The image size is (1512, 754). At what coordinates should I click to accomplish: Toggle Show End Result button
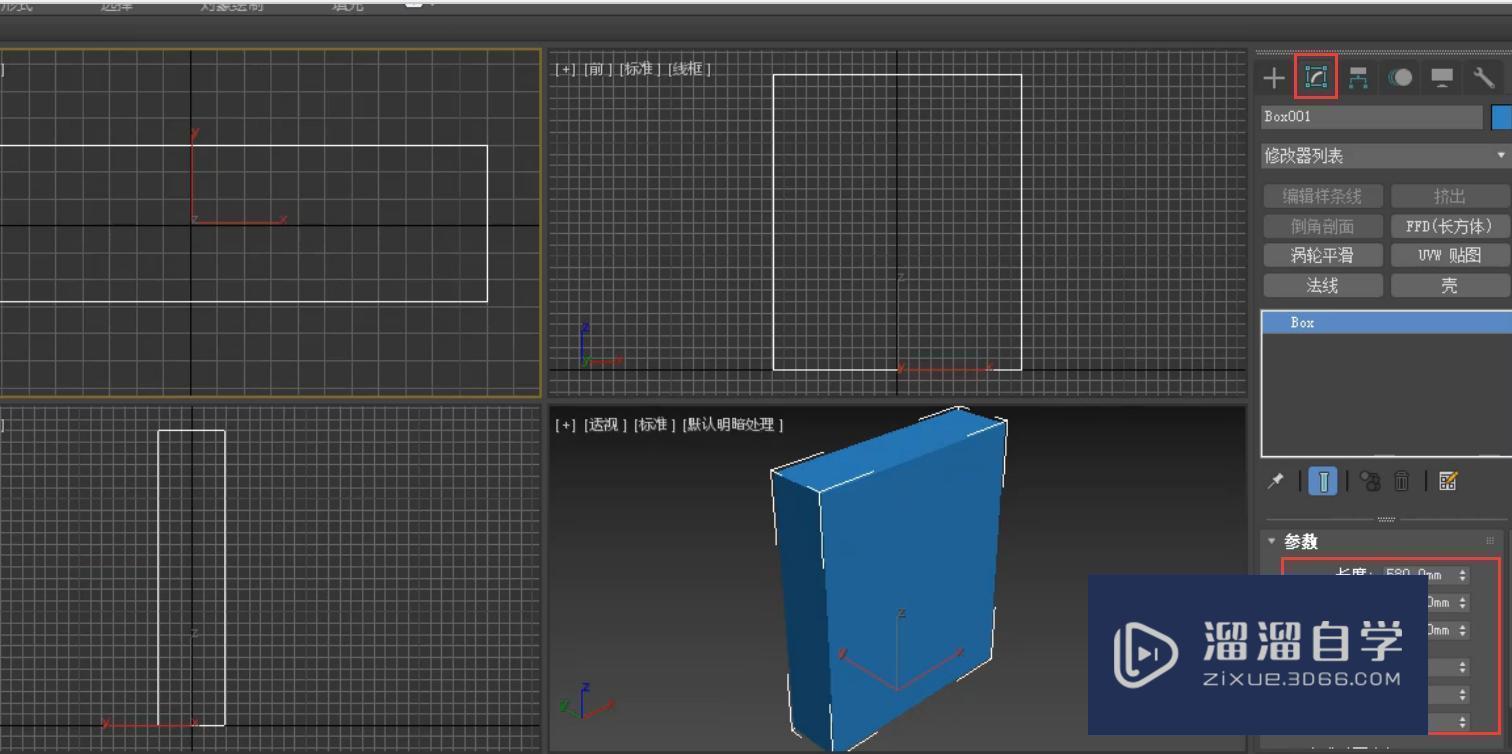[x=1323, y=481]
